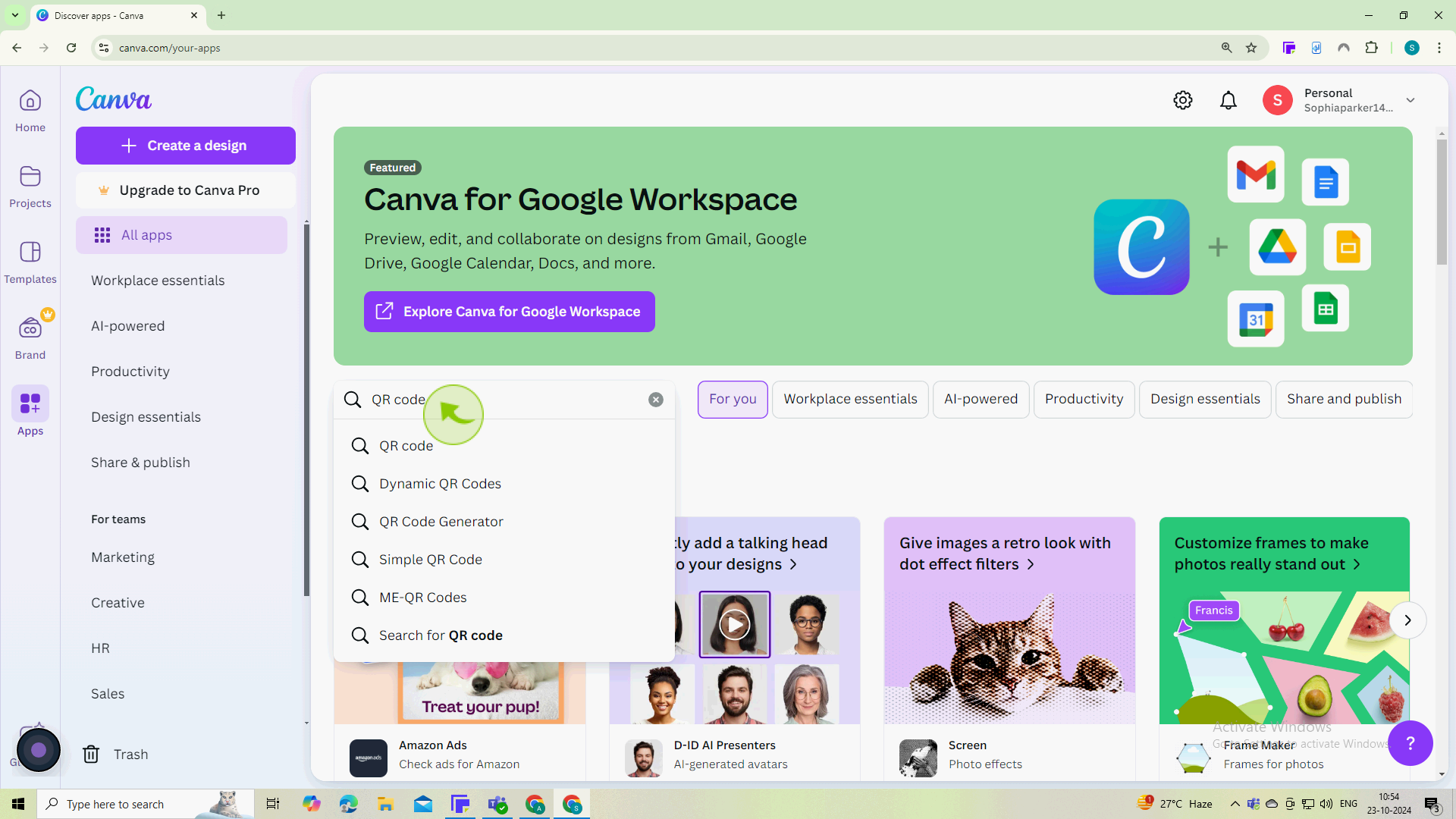
Task: Open customize frames collection link
Action: (x=1271, y=554)
